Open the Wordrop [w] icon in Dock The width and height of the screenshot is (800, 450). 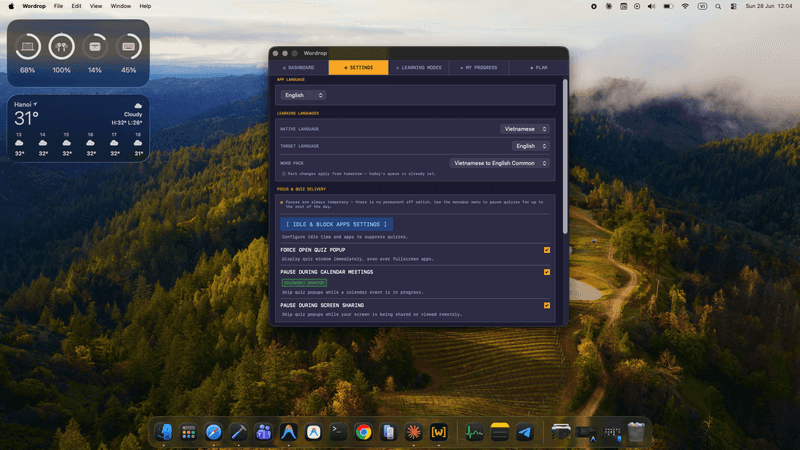438,432
